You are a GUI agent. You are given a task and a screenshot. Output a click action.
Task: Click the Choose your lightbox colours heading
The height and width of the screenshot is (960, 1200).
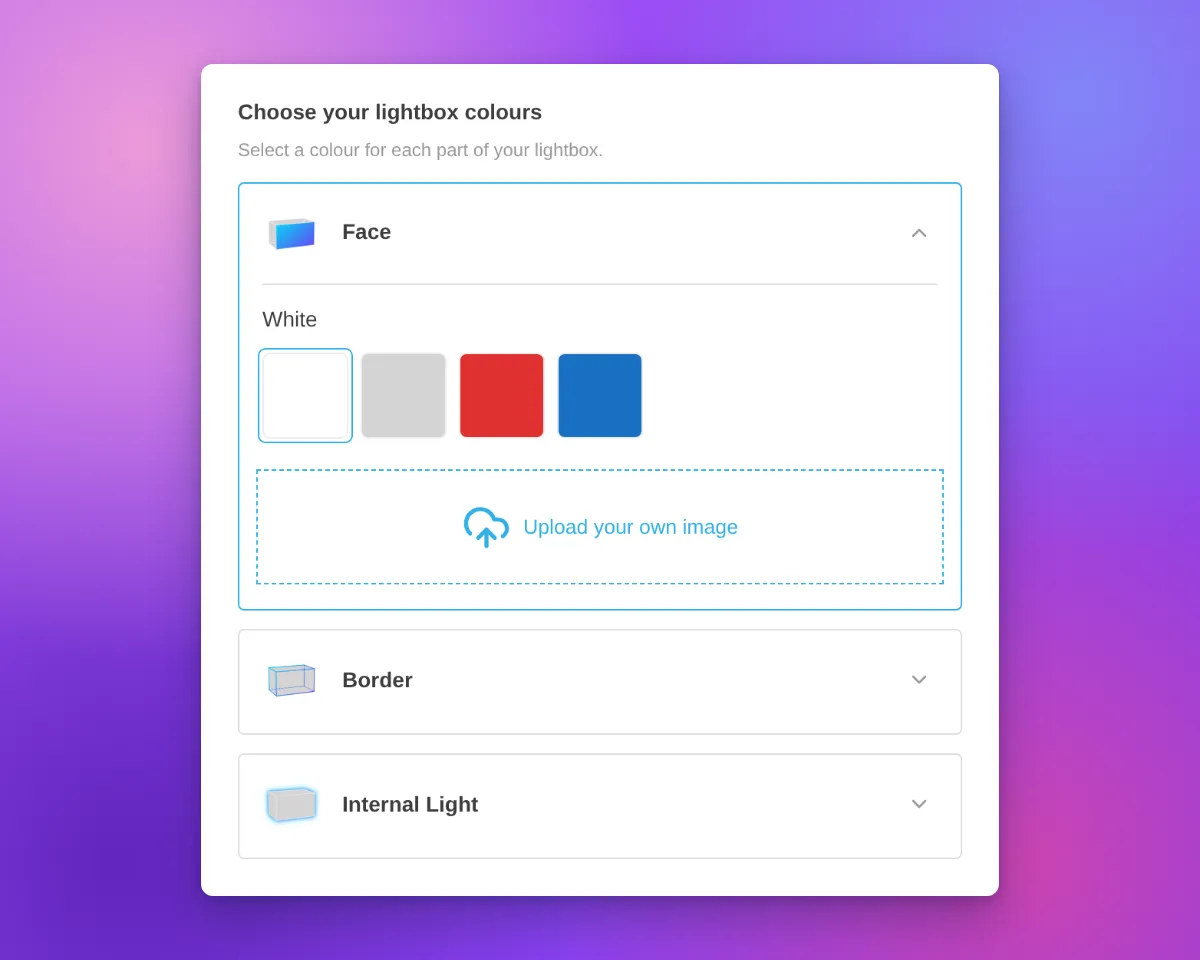click(390, 112)
